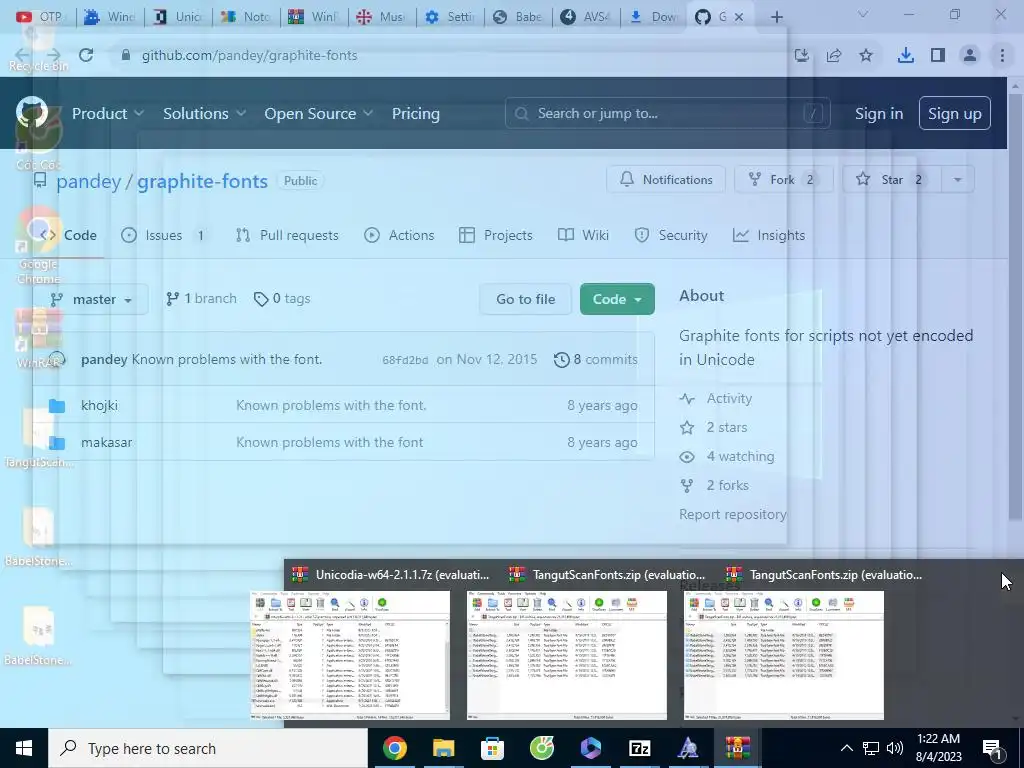Open 4 watching link in About
This screenshot has height=768, width=1024.
click(728, 456)
